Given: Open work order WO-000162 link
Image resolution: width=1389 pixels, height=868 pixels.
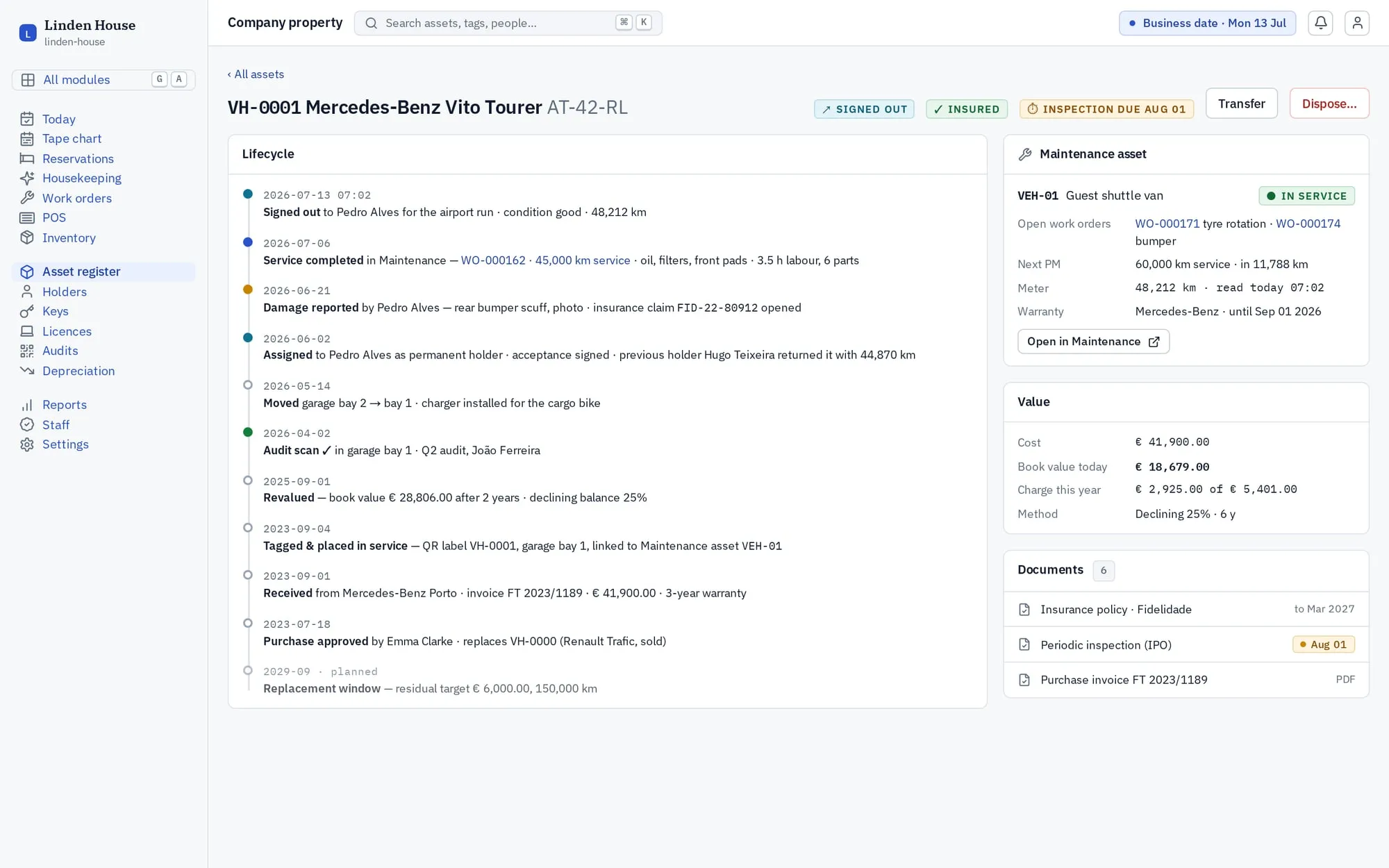Looking at the screenshot, I should tap(493, 260).
